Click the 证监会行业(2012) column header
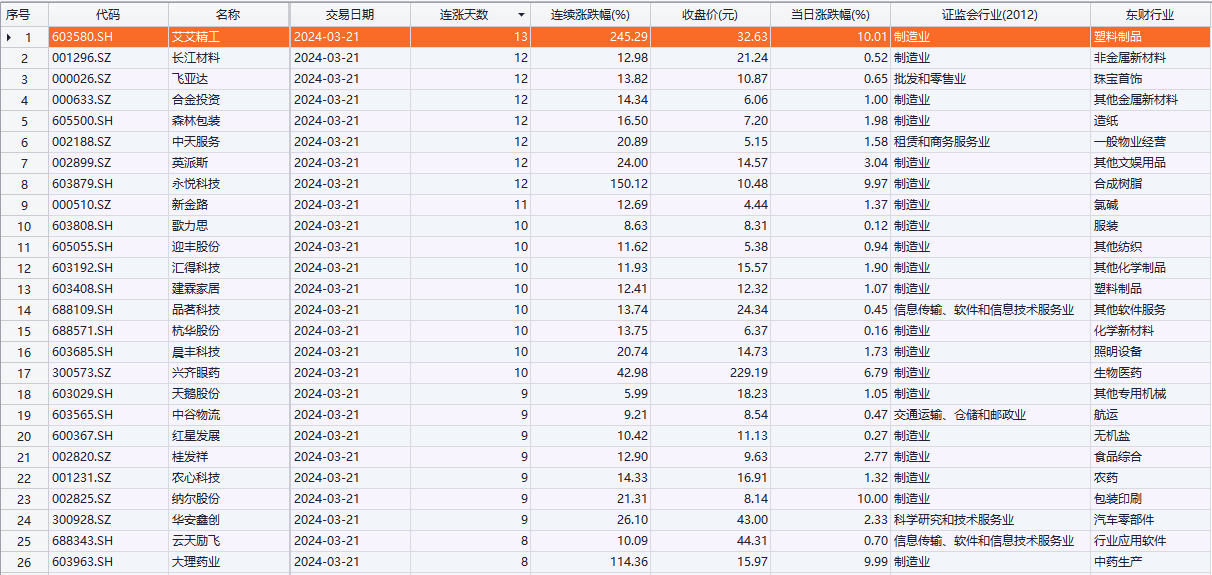The width and height of the screenshot is (1212, 575). (x=989, y=15)
